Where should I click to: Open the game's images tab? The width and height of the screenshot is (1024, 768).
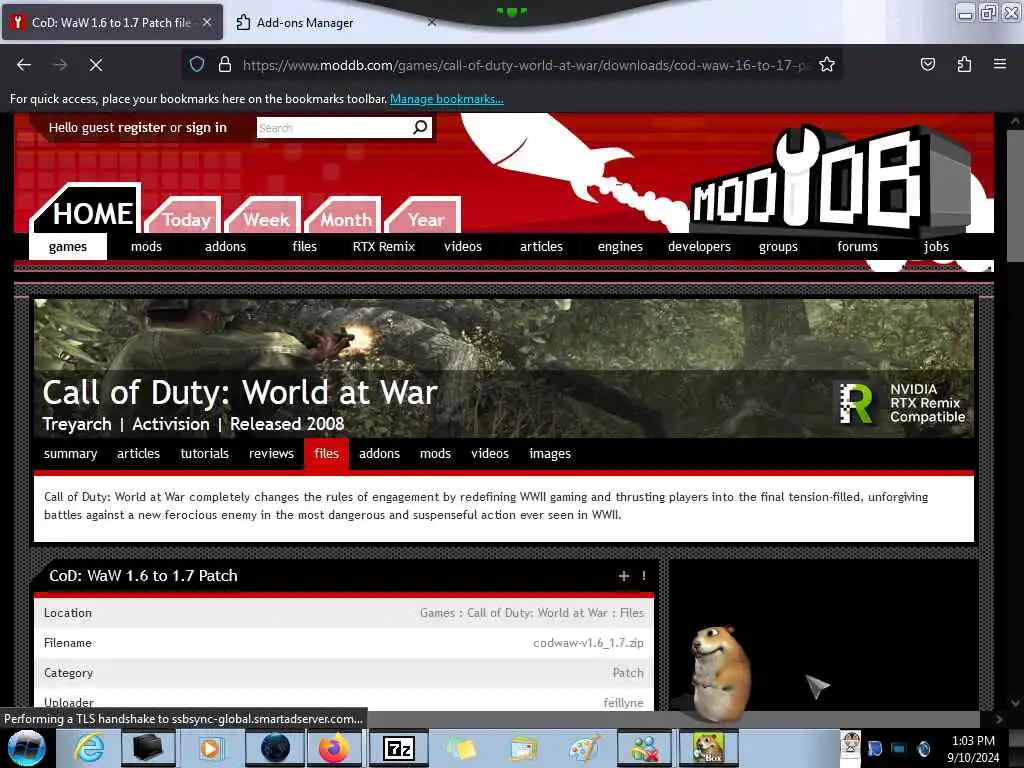pos(550,454)
